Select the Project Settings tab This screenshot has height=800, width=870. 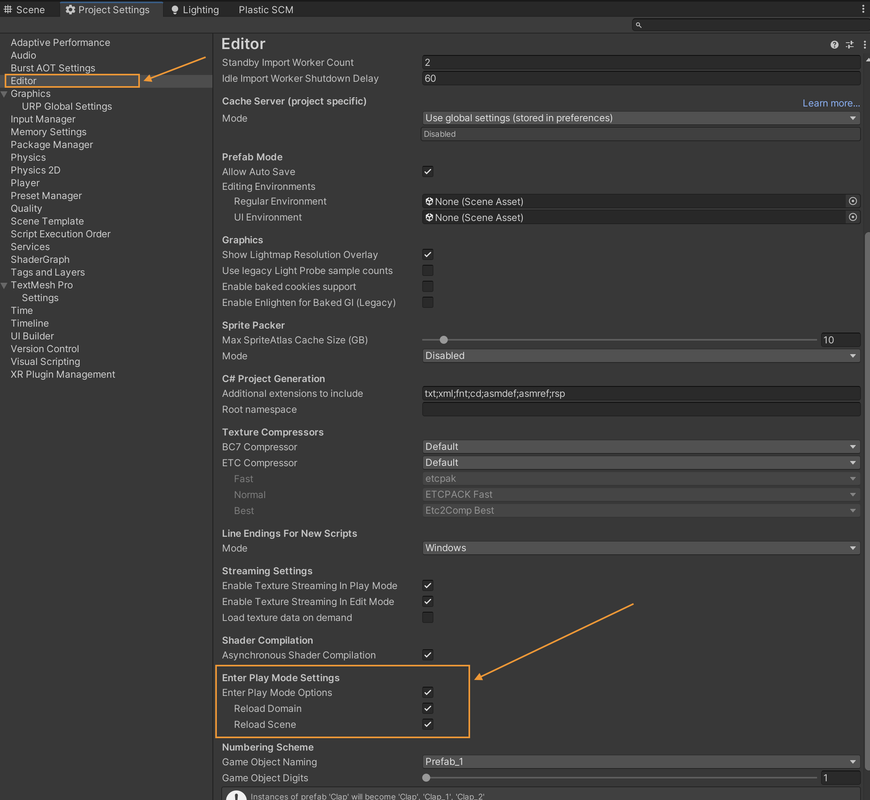(x=109, y=9)
